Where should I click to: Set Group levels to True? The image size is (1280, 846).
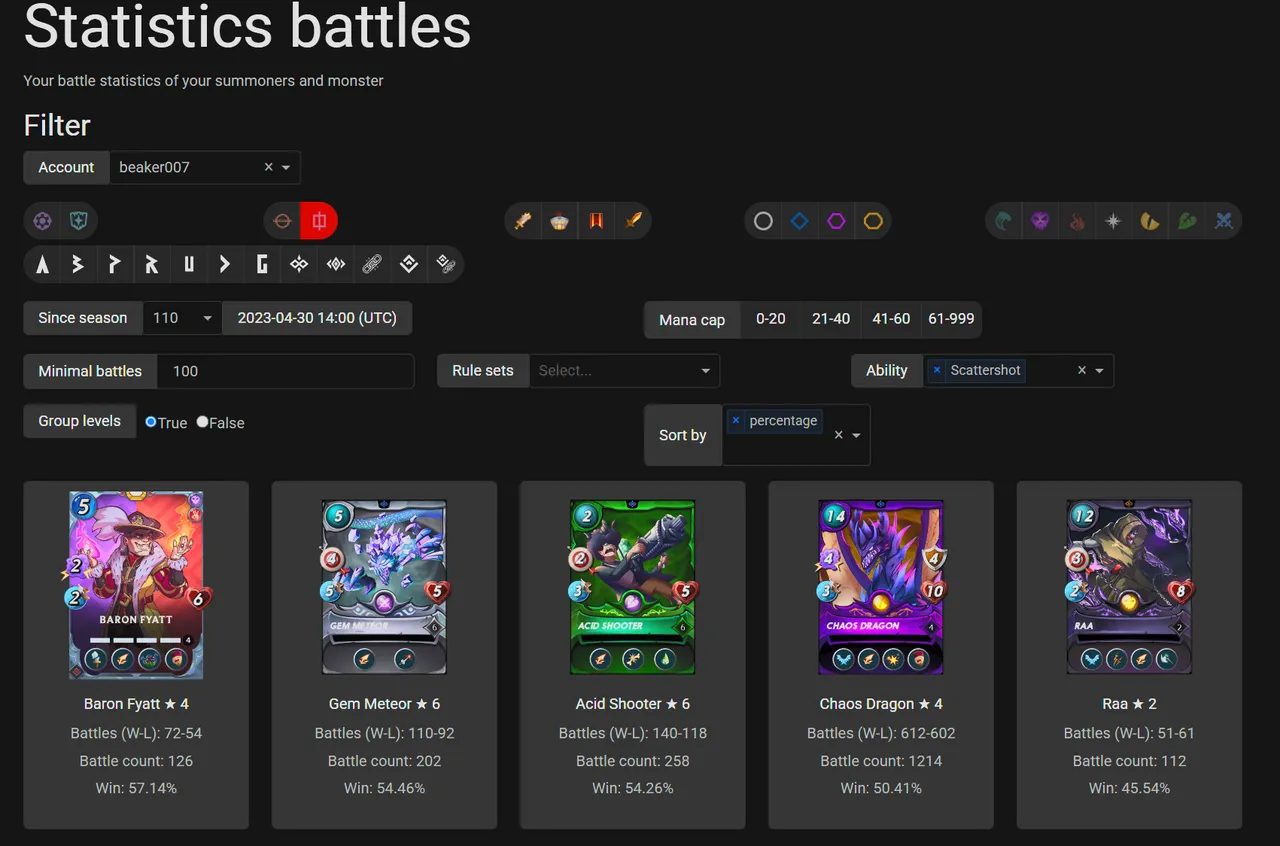[151, 422]
